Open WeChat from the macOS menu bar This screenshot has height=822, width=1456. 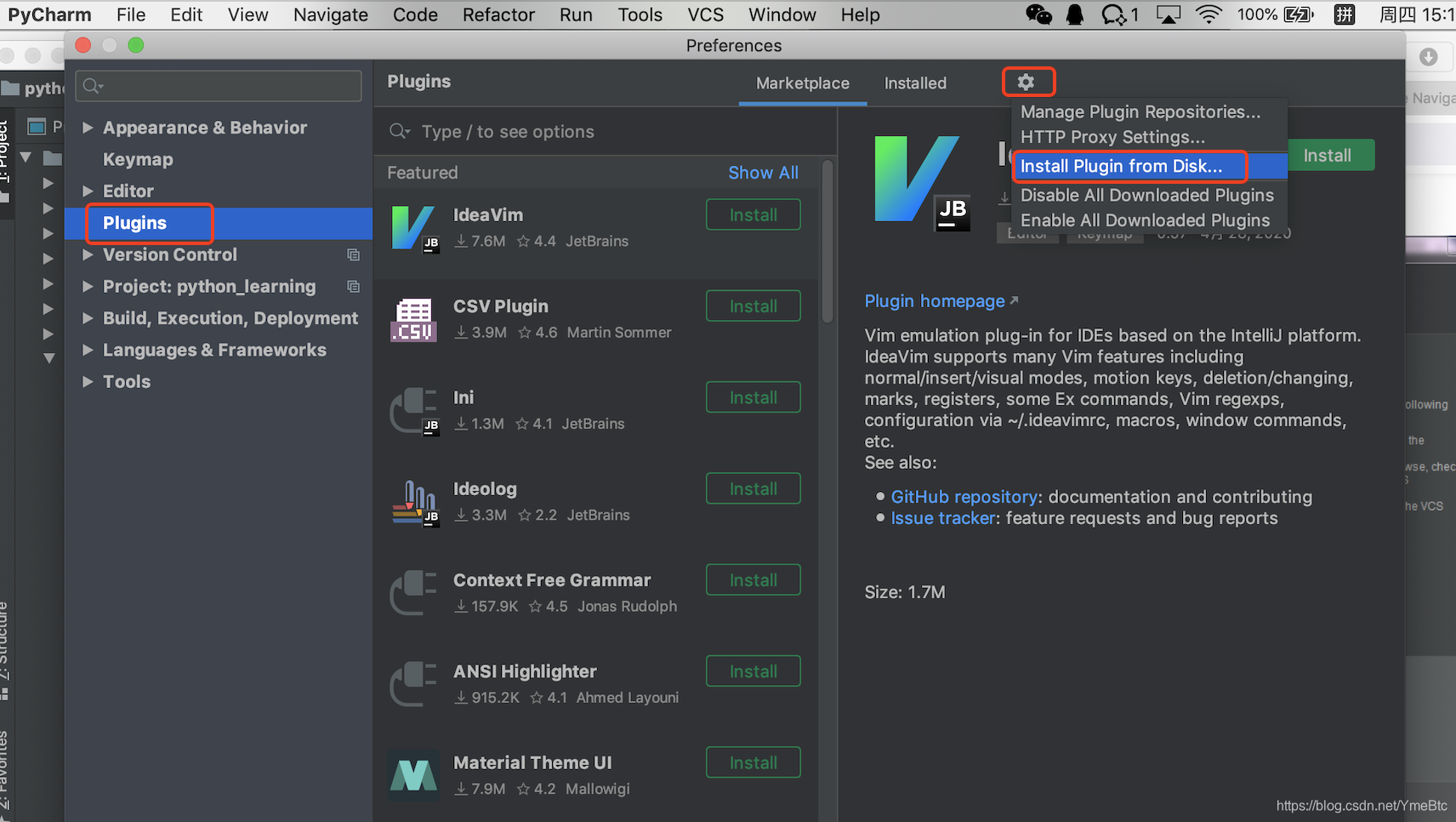[x=1039, y=14]
